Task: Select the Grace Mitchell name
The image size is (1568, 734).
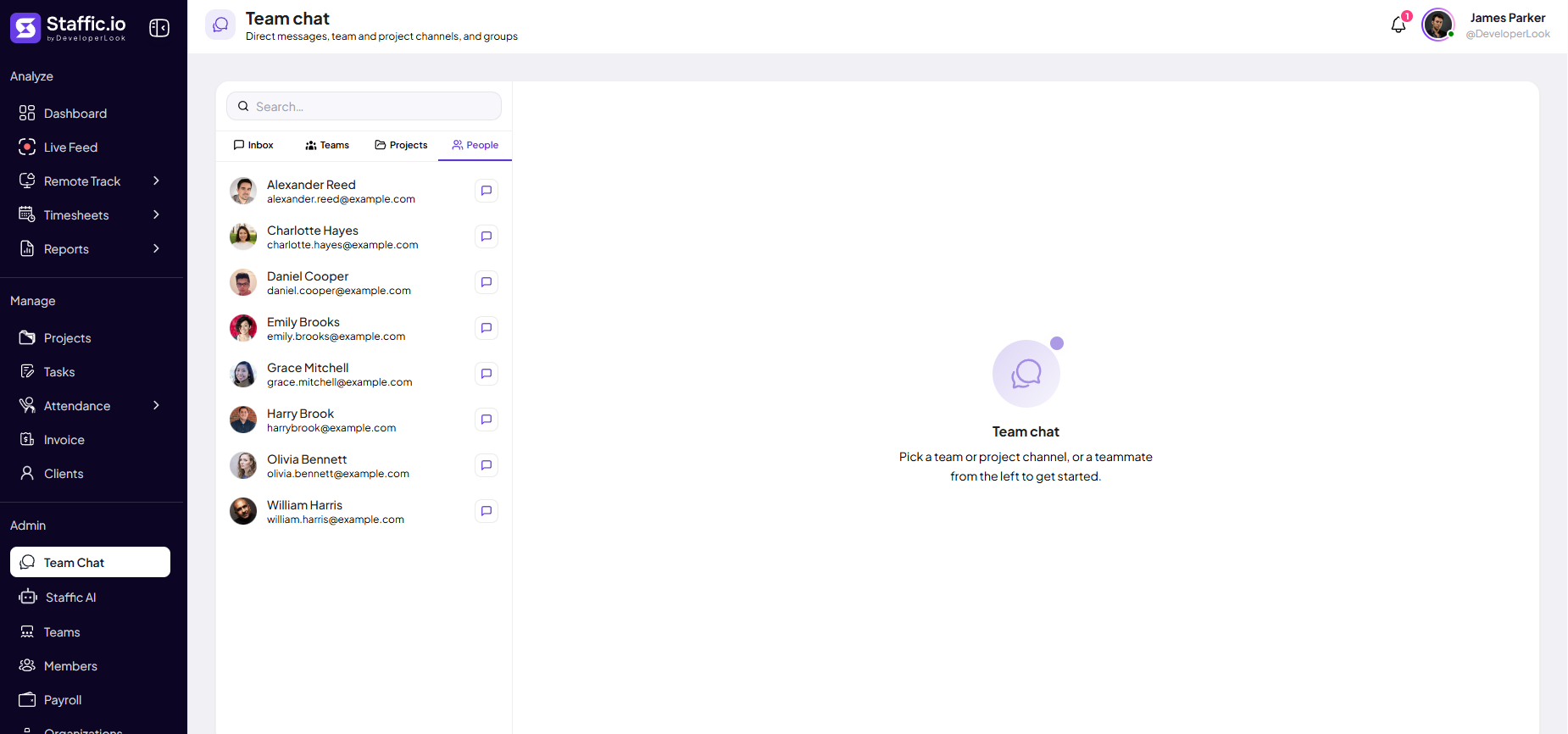Action: click(x=308, y=368)
